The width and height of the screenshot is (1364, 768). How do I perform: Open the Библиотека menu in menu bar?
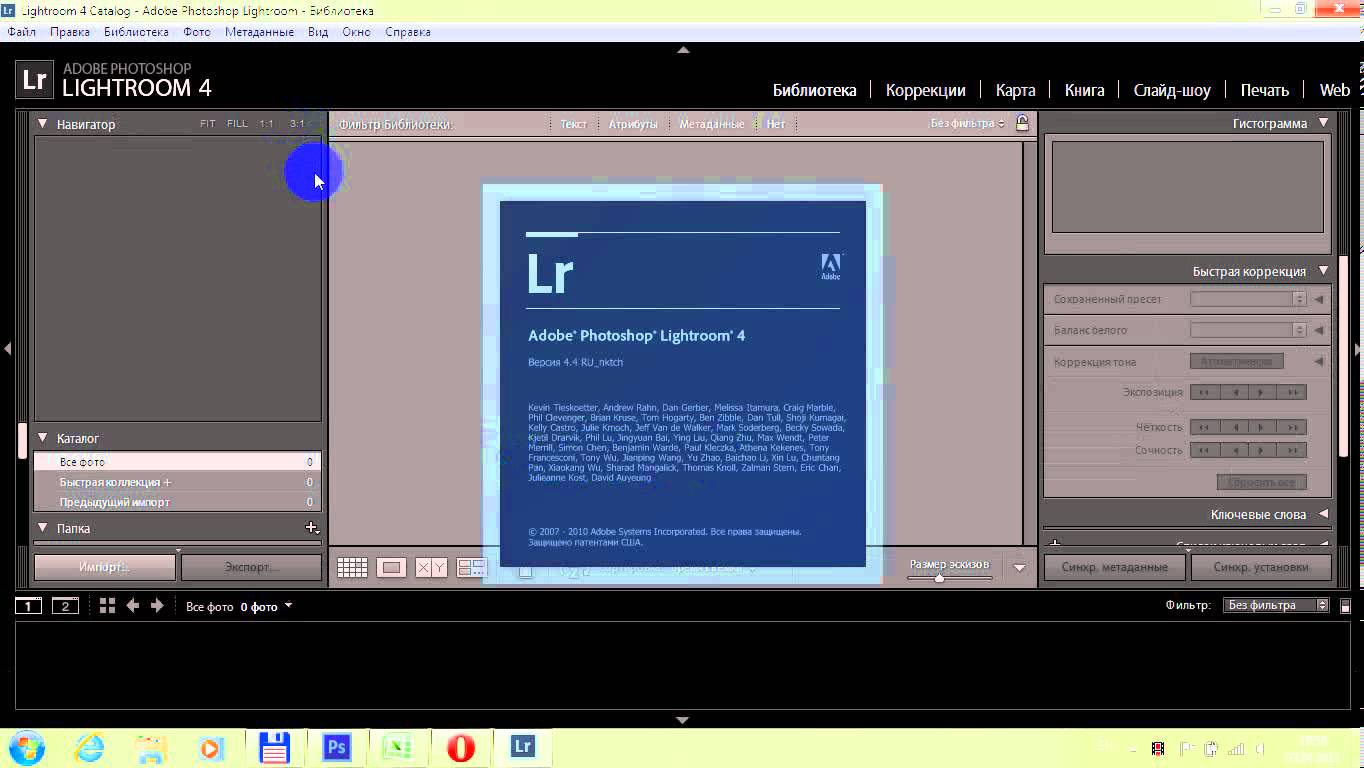pyautogui.click(x=136, y=32)
